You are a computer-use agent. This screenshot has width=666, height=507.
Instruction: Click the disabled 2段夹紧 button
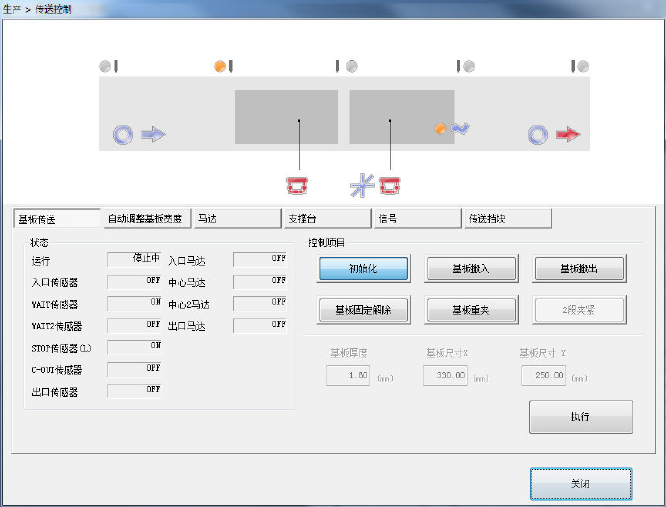(x=579, y=310)
